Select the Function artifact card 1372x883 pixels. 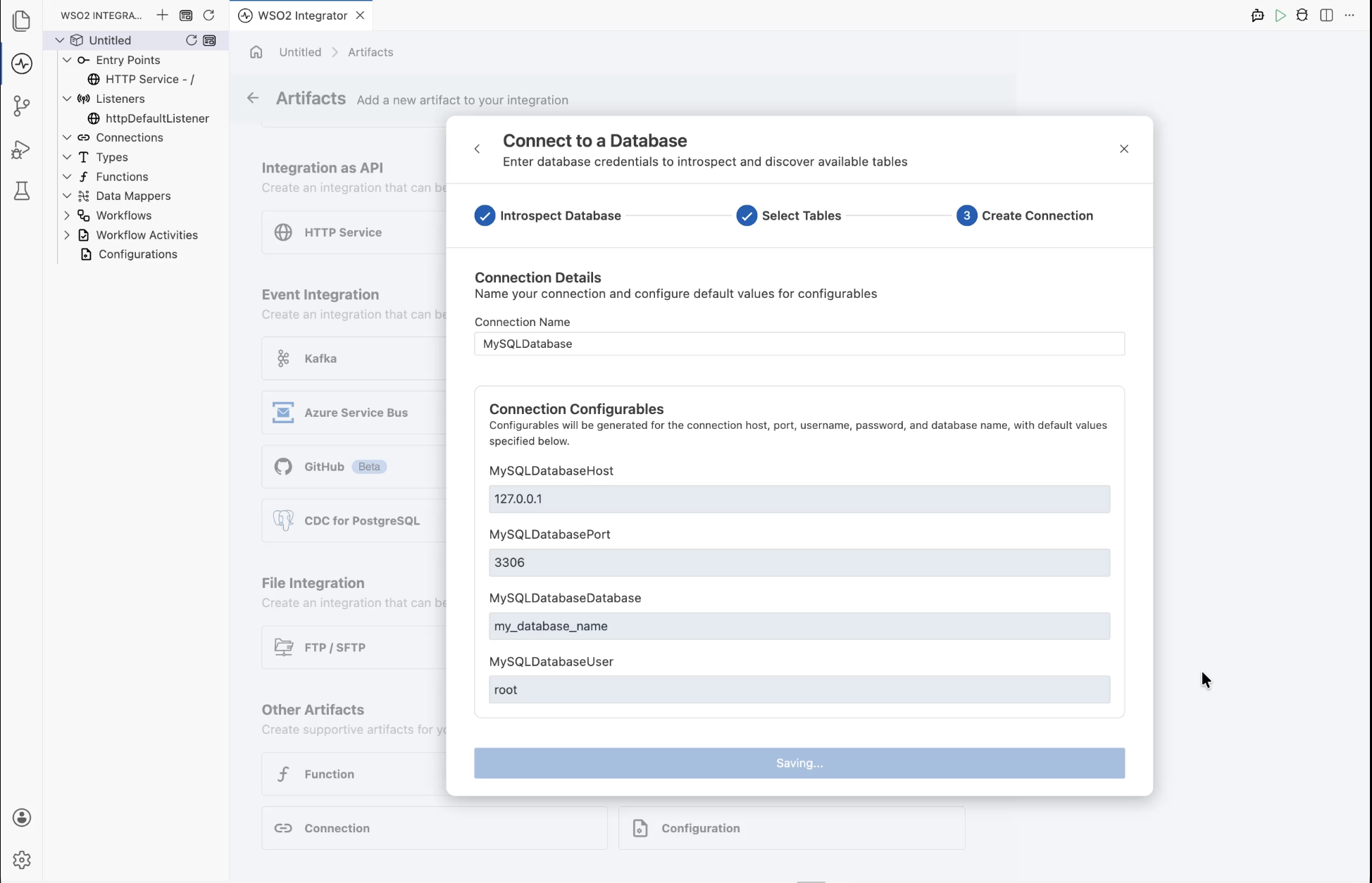pos(354,774)
